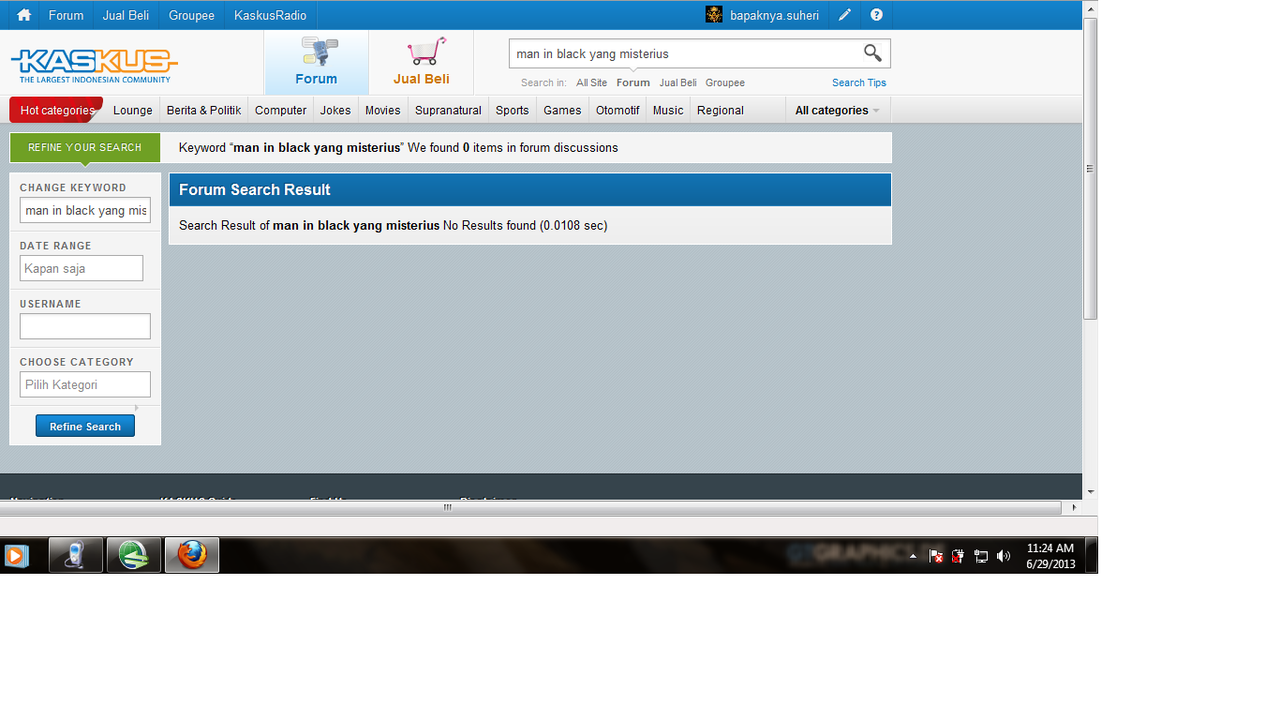Screen dimensions: 1280x720
Task: Click the Kaskus logo
Action: [x=94, y=66]
